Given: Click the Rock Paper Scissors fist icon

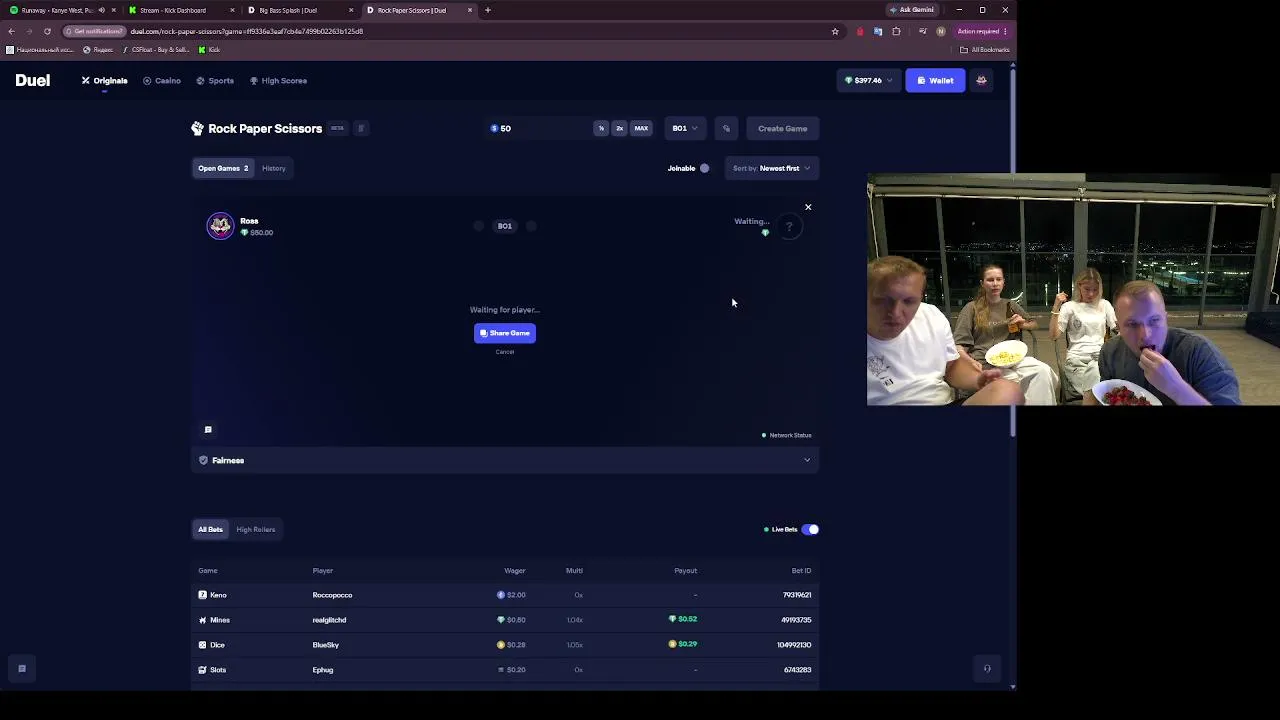Looking at the screenshot, I should [x=197, y=128].
